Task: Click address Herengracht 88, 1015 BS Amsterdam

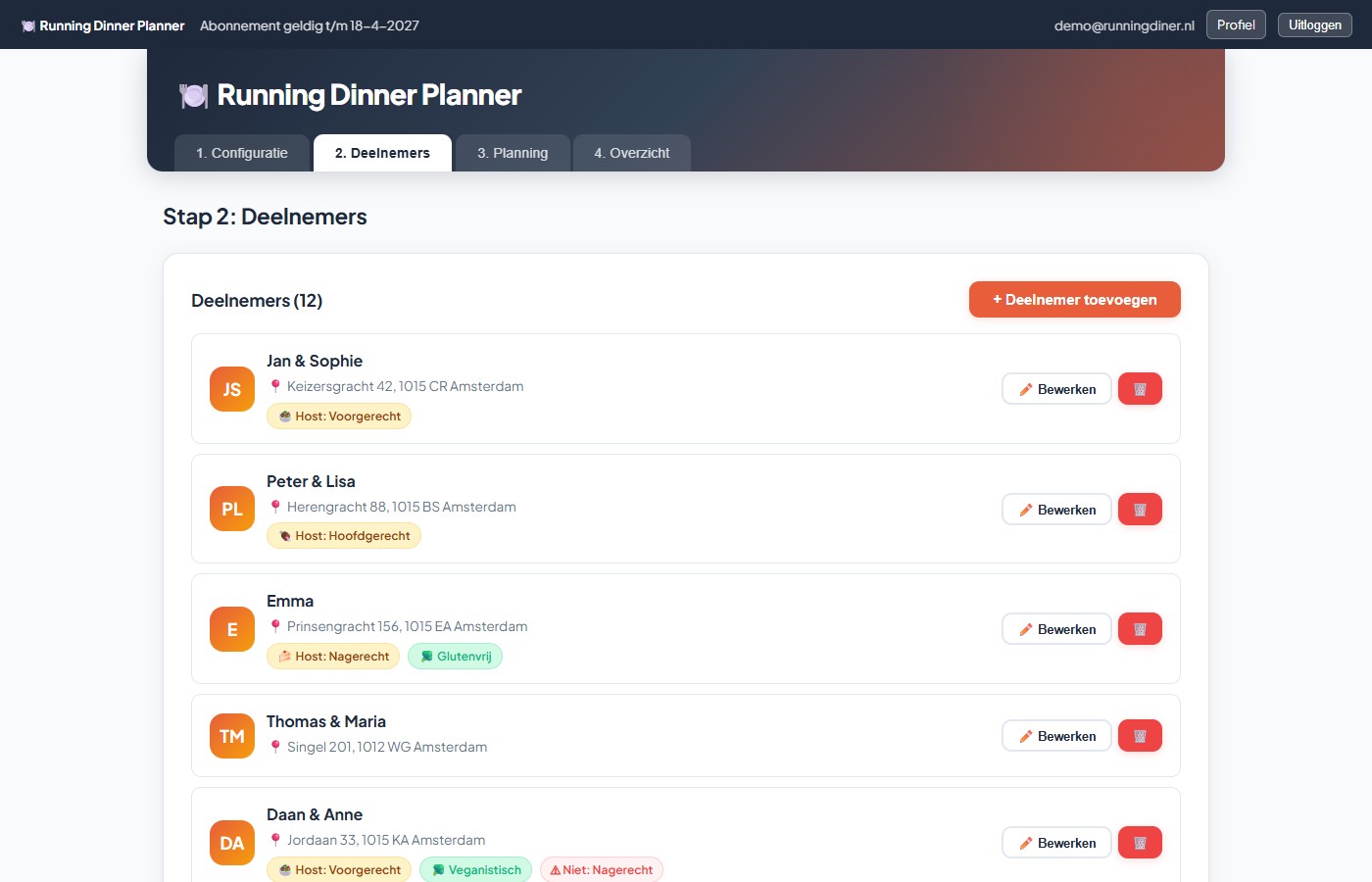Action: pyautogui.click(x=402, y=507)
